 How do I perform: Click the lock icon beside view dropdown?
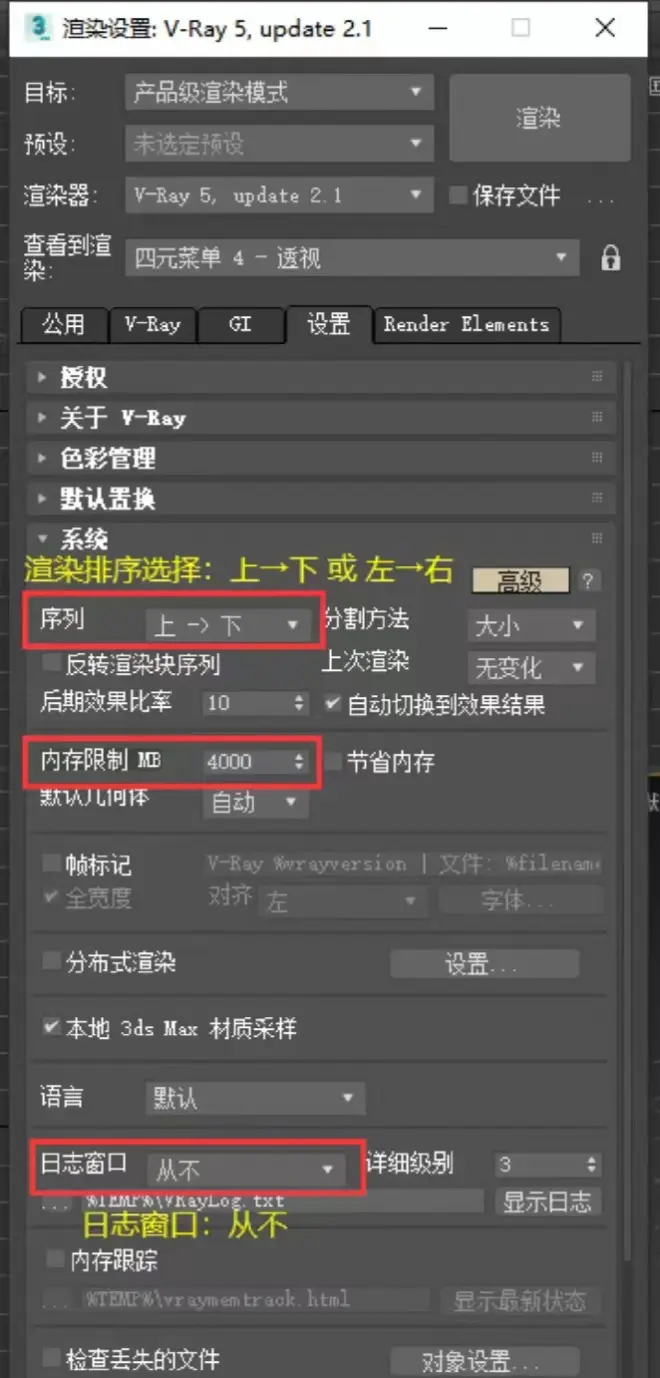(610, 258)
